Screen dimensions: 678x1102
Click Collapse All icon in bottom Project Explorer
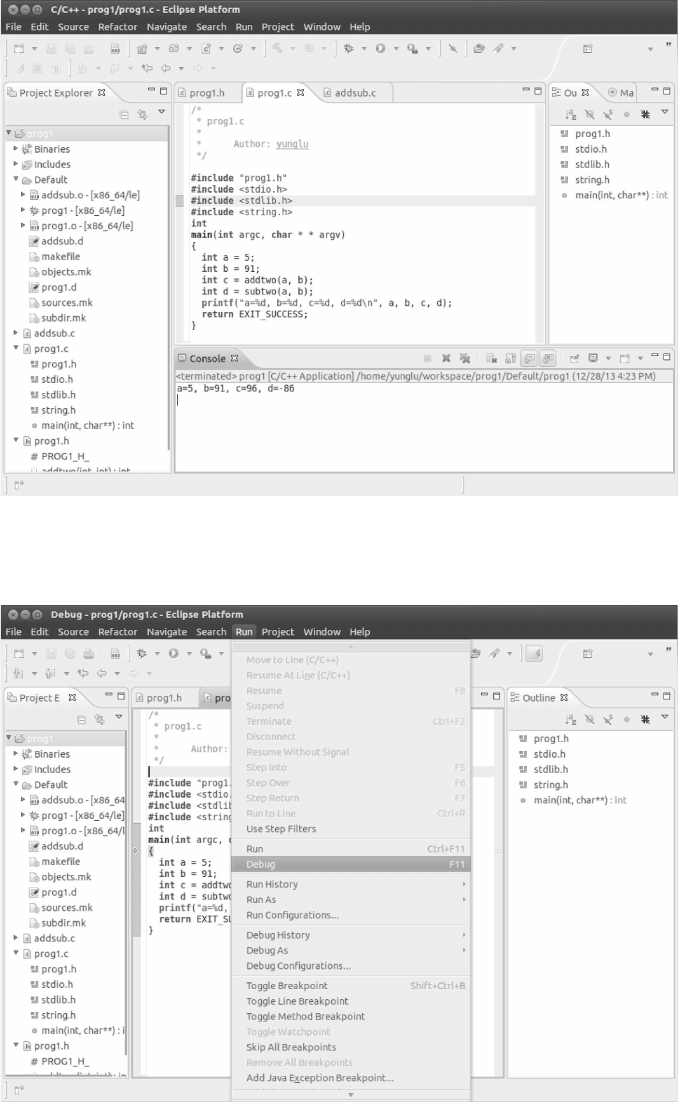pos(82,719)
